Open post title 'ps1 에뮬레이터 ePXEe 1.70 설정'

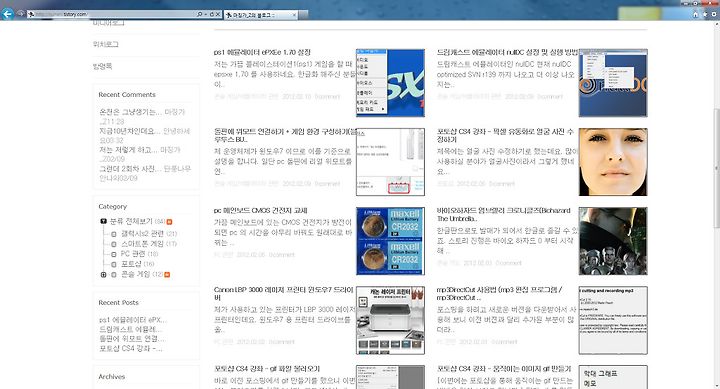click(x=262, y=52)
